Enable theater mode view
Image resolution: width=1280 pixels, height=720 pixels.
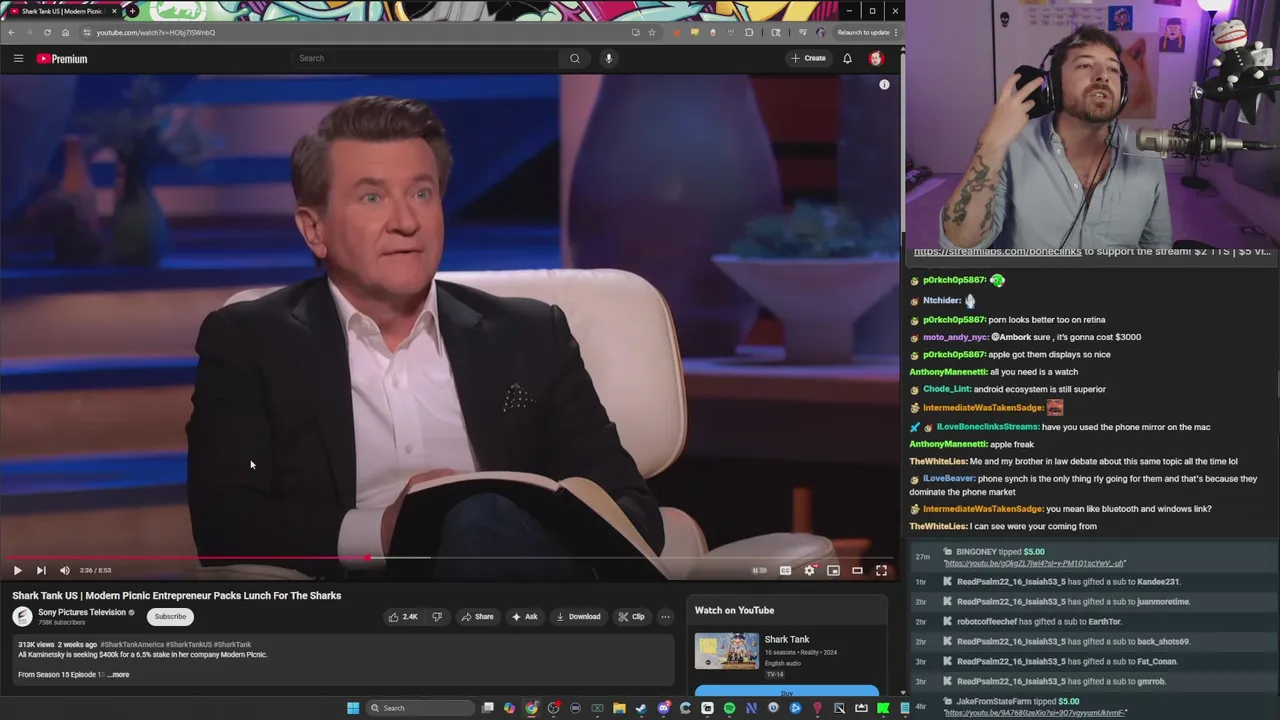point(857,570)
